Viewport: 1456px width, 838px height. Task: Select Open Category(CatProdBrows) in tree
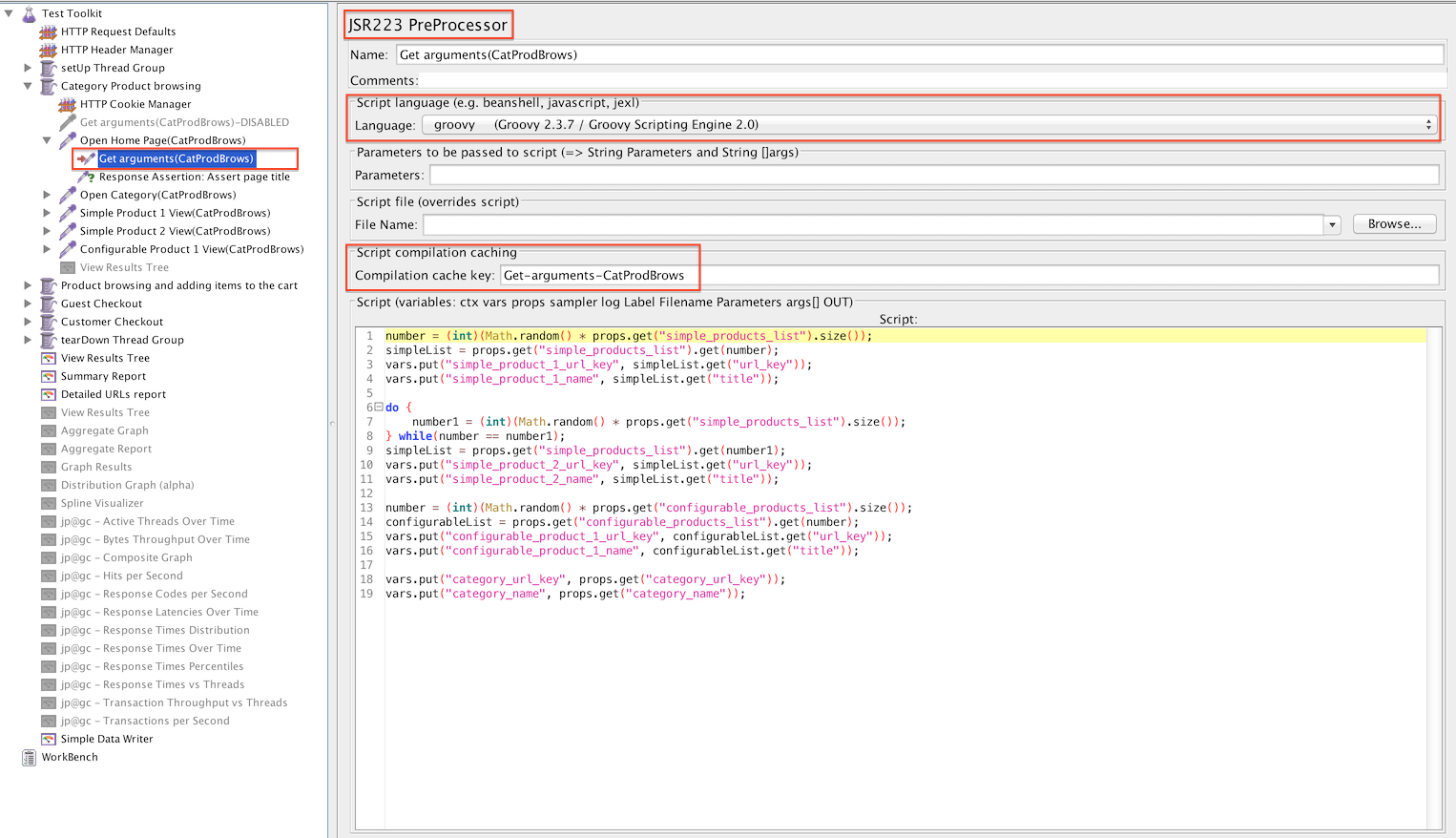point(157,195)
